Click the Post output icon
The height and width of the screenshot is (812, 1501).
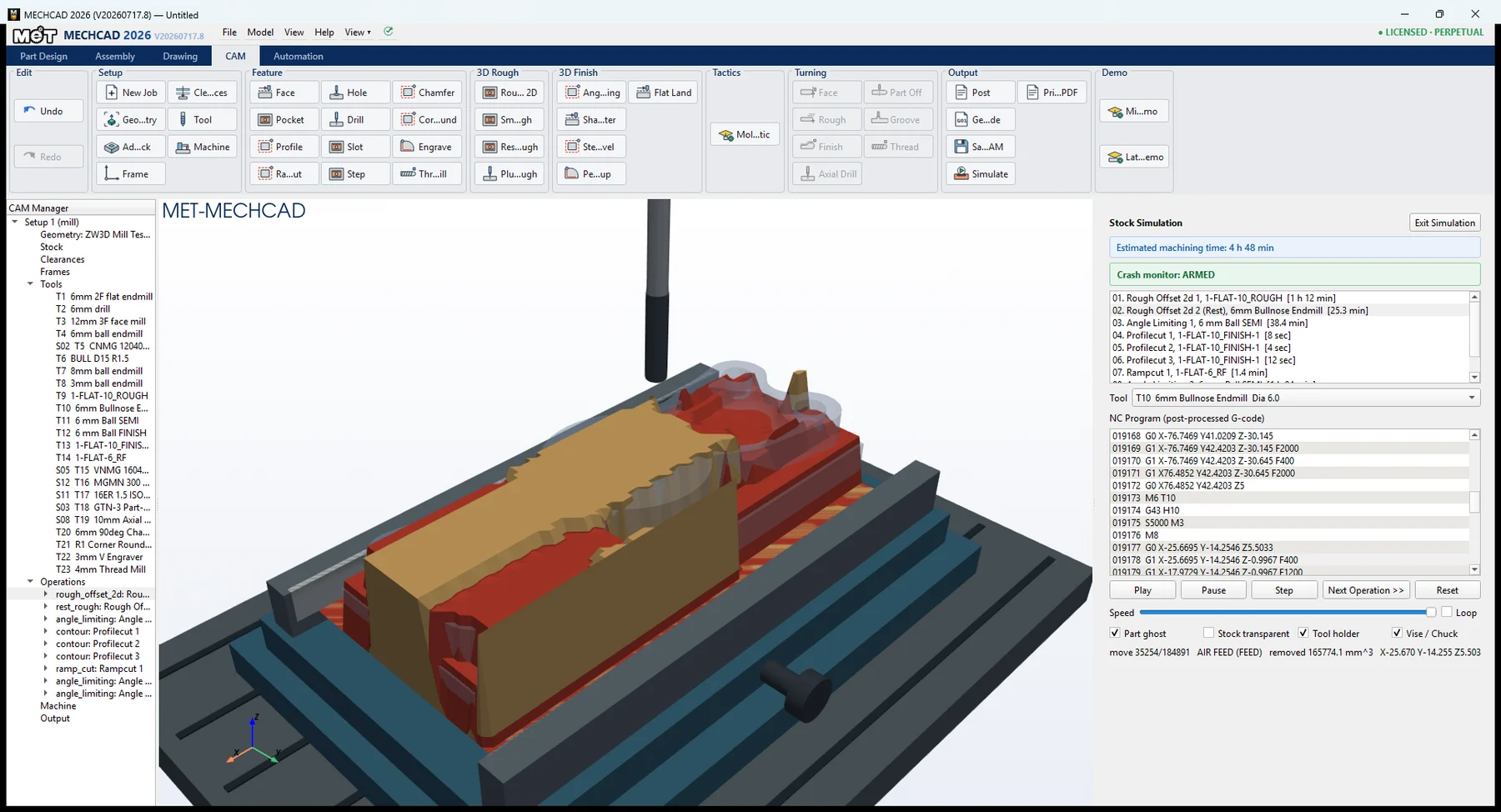click(x=961, y=93)
